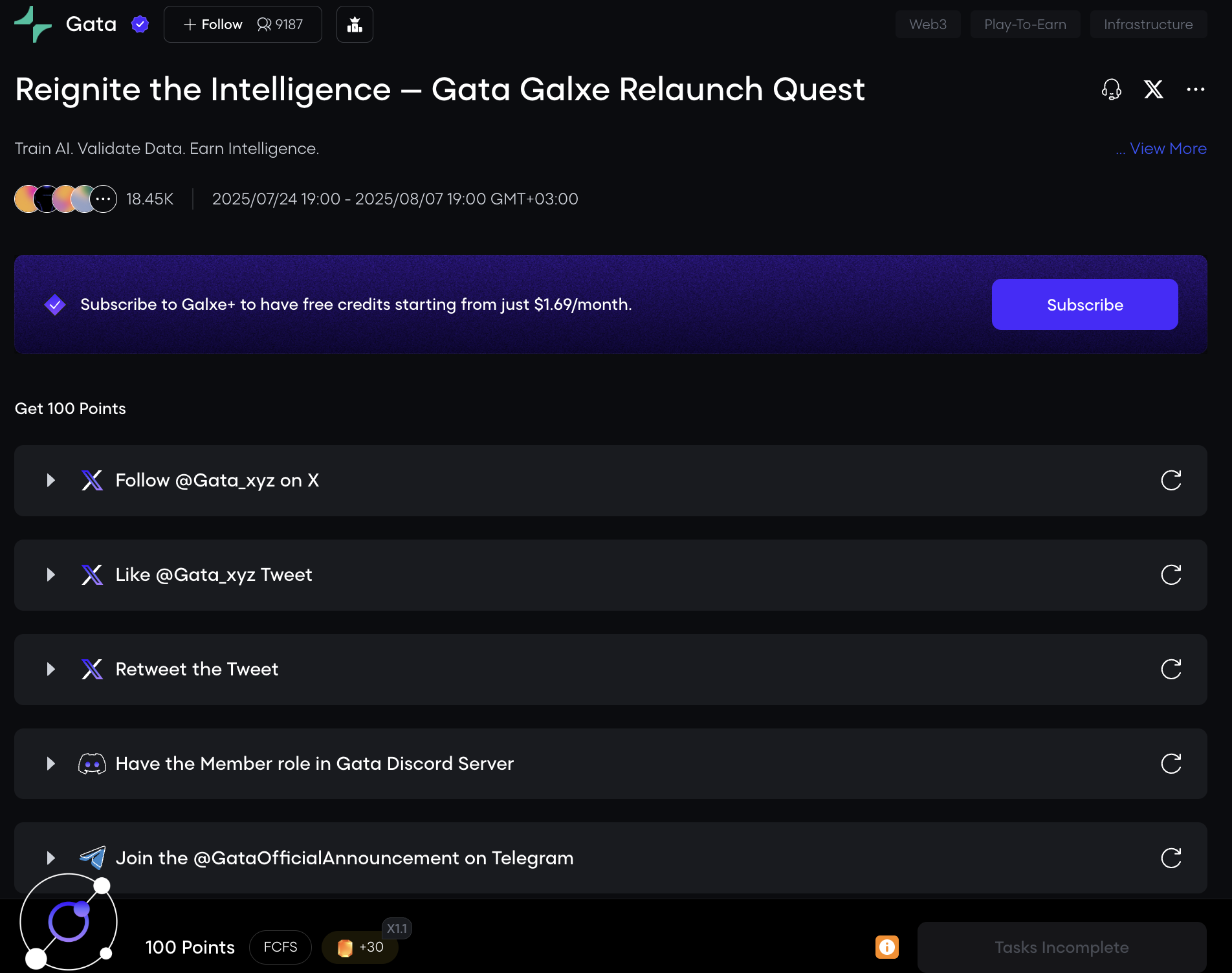Screen dimensions: 1232x973
Task: Select the Play-To-Earn tag
Action: (x=1025, y=25)
